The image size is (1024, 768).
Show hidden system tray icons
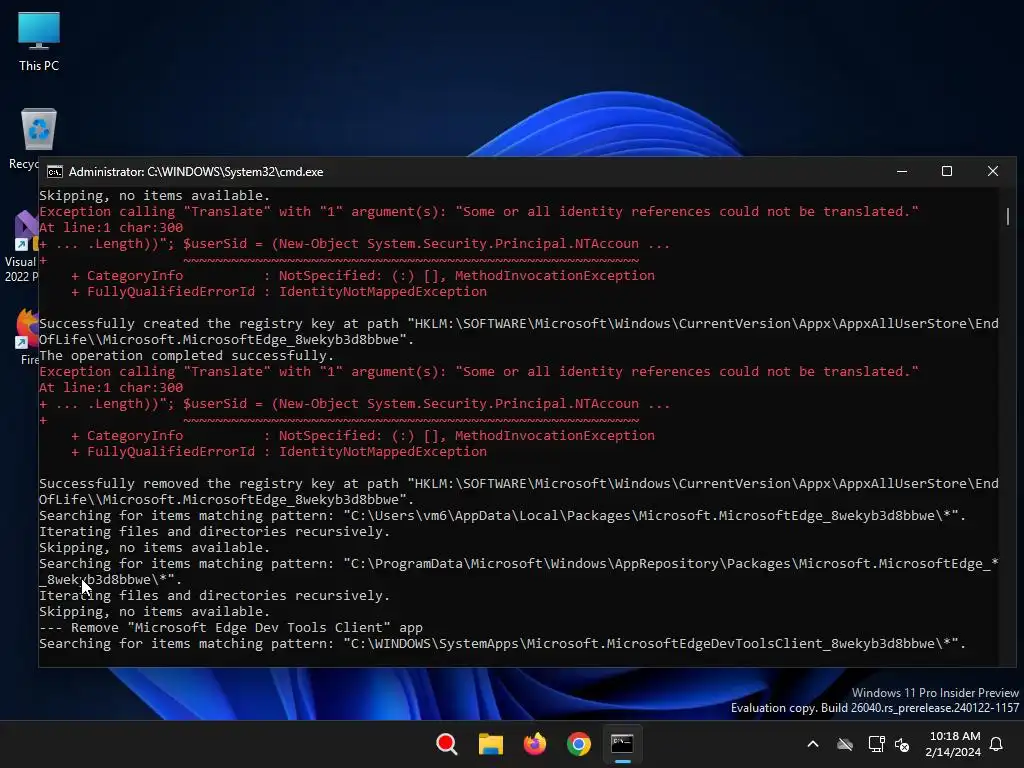(x=813, y=744)
